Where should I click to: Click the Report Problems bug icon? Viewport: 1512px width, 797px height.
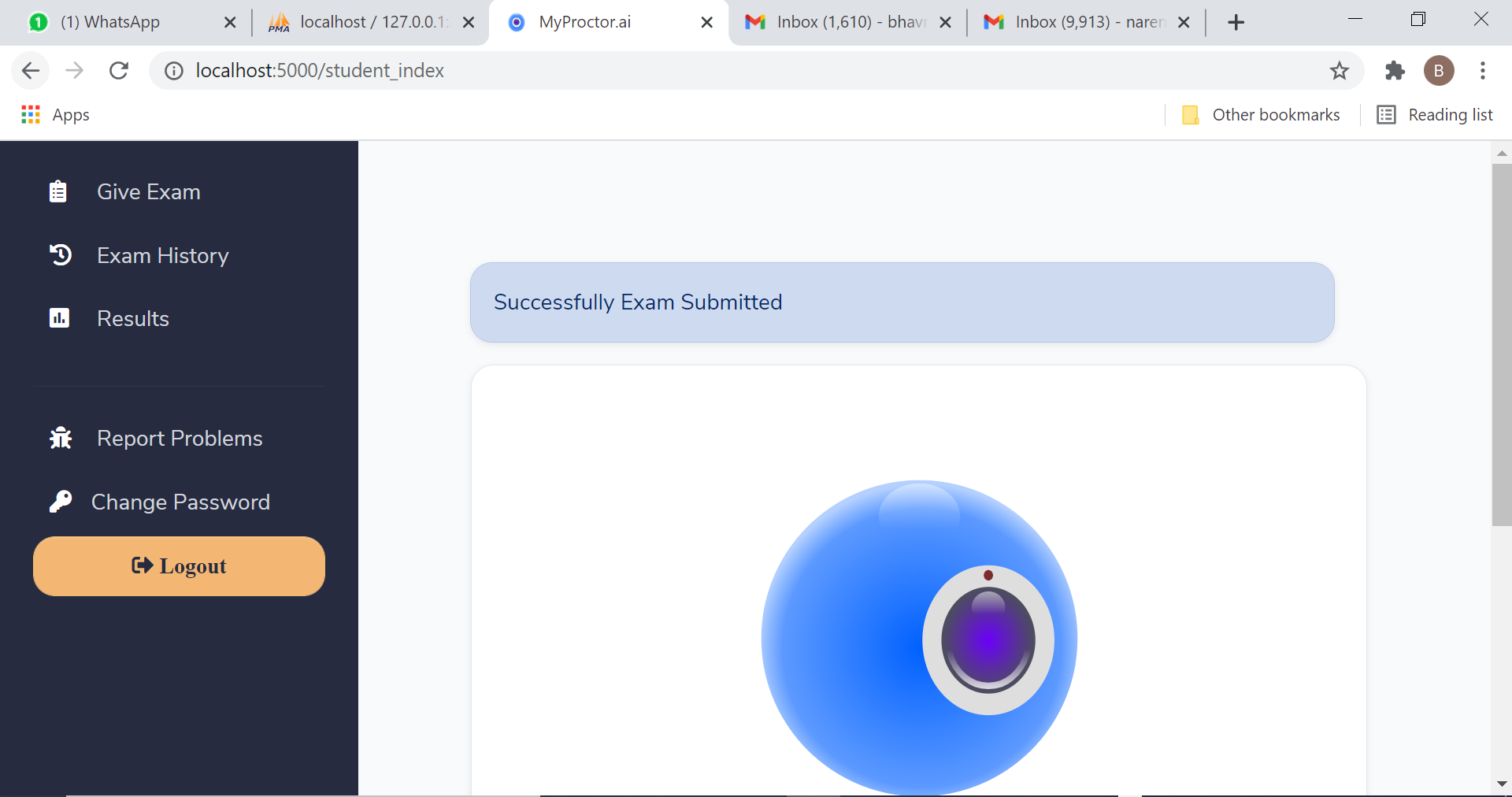click(61, 438)
